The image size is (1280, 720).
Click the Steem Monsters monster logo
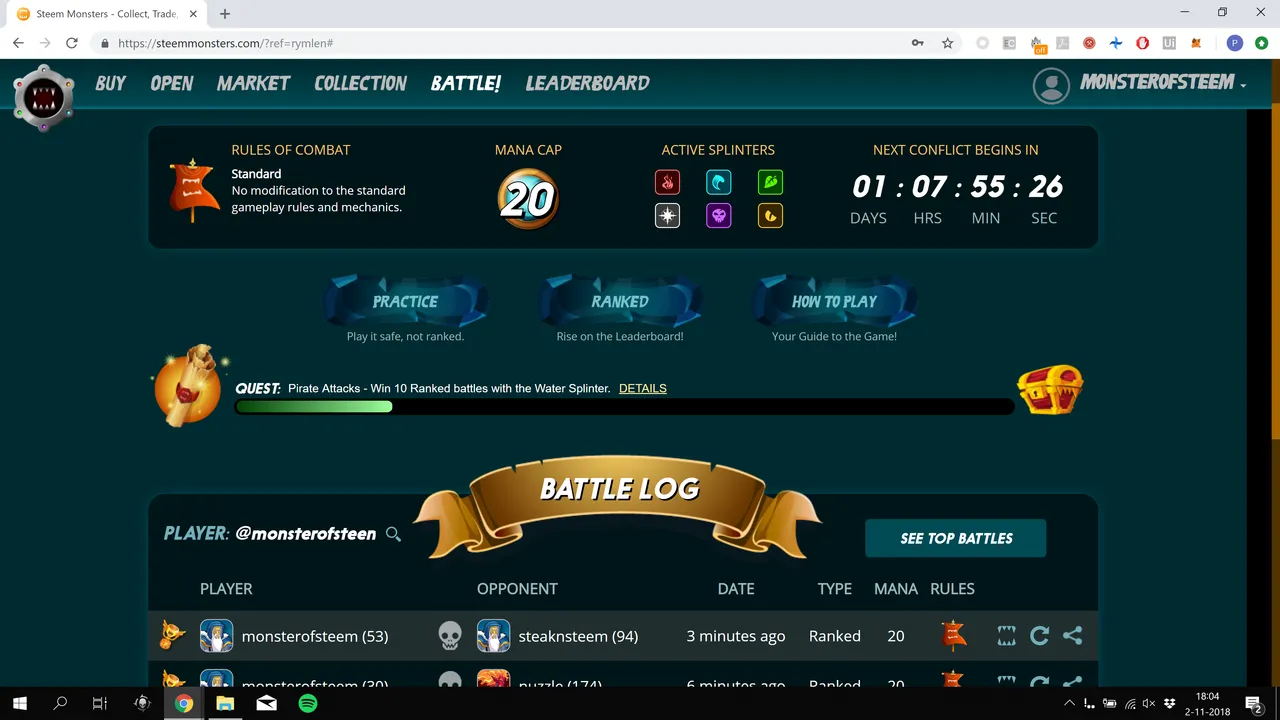pyautogui.click(x=44, y=98)
